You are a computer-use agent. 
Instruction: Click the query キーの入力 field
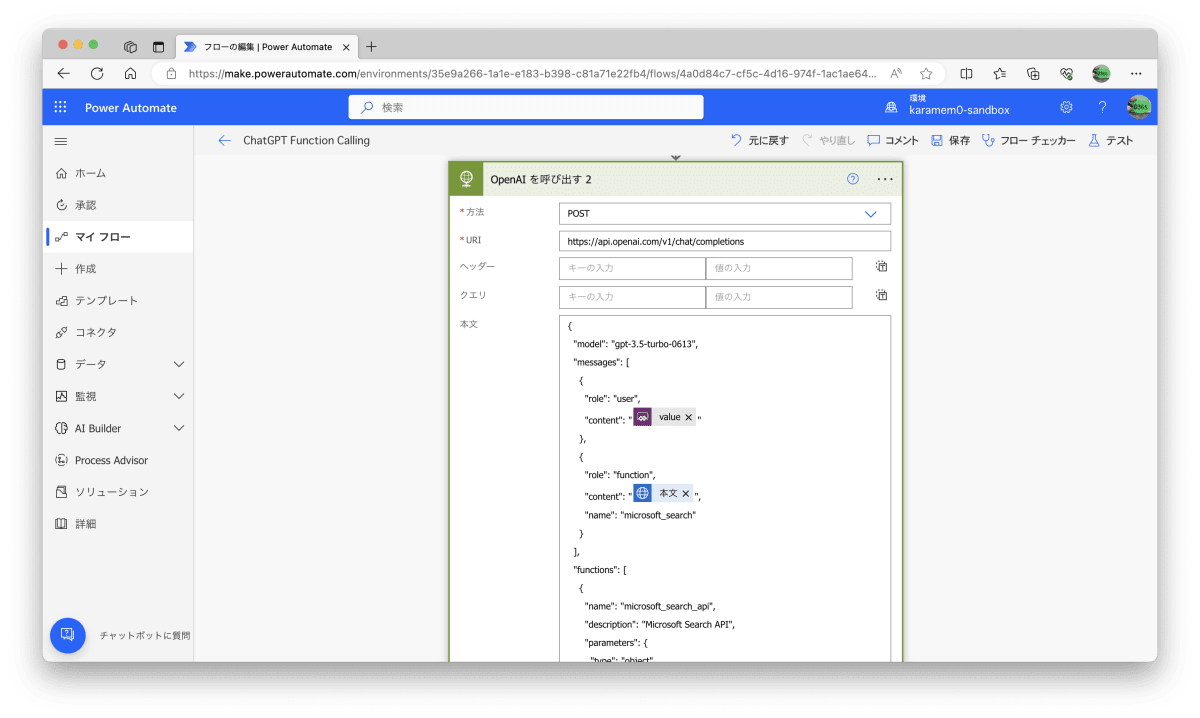632,297
